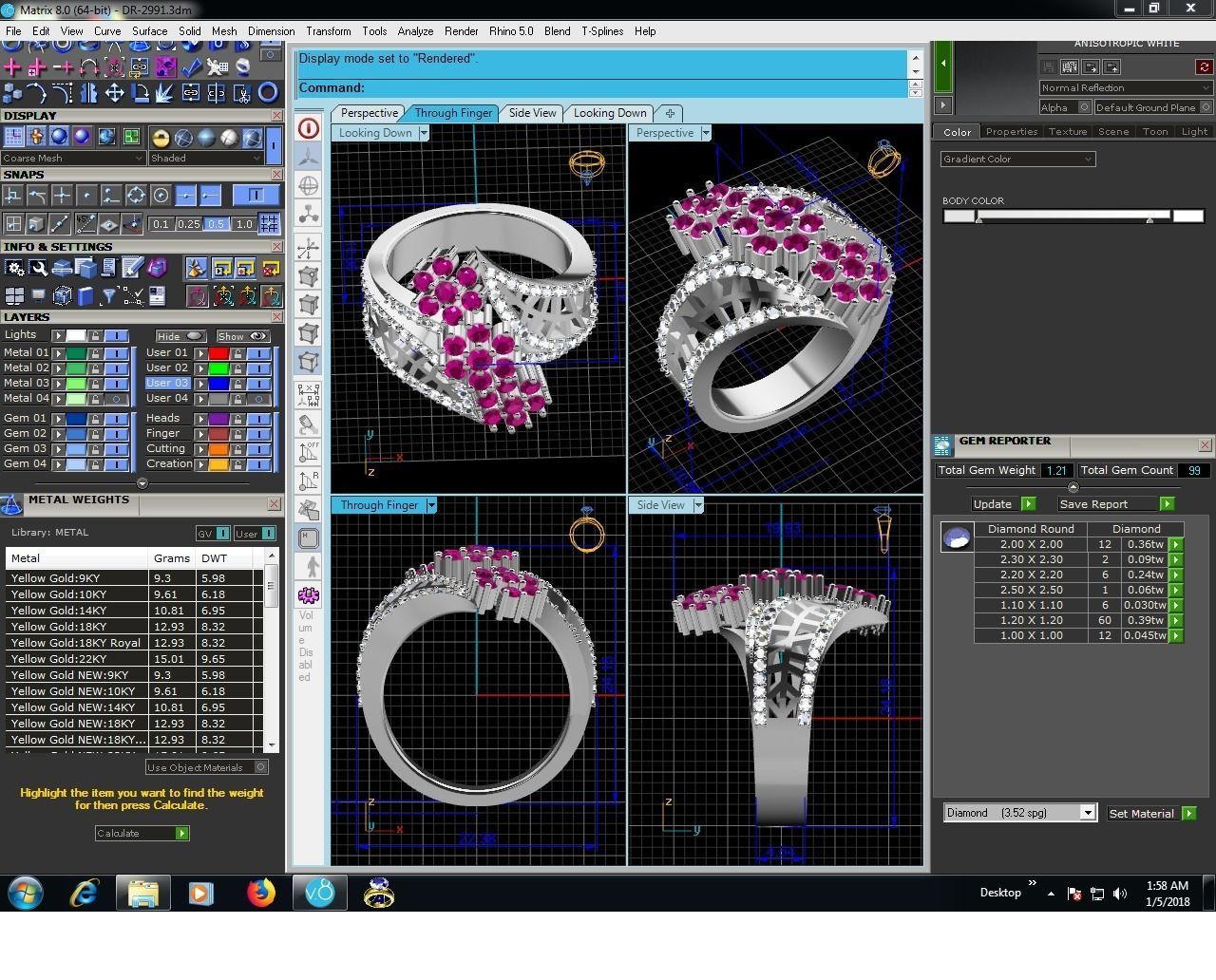This screenshot has height=980, width=1216.
Task: Toggle lock on Heads layer
Action: click(x=238, y=419)
